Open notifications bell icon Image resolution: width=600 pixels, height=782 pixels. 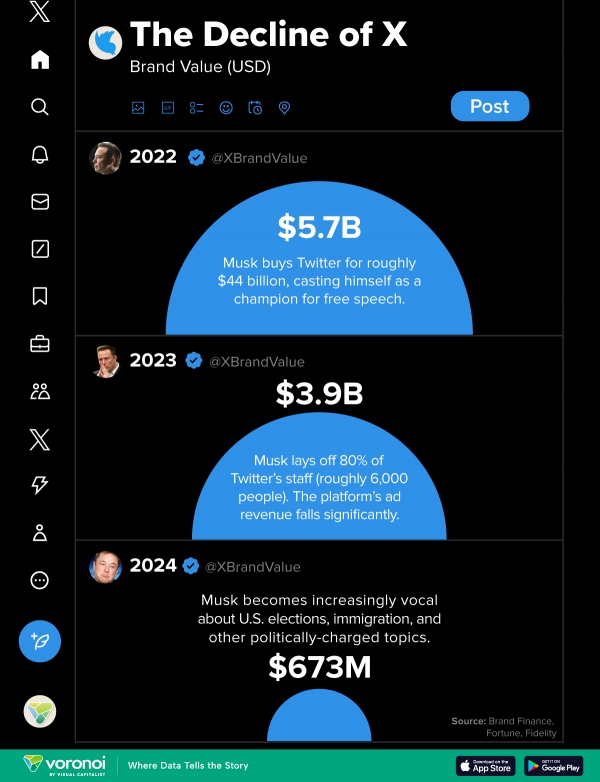tap(40, 155)
